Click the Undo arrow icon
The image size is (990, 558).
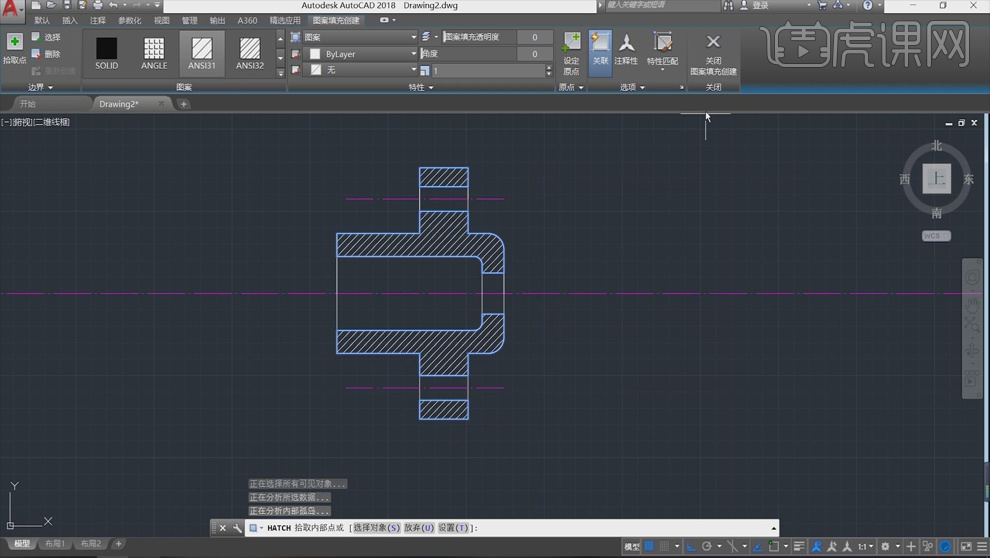click(113, 5)
